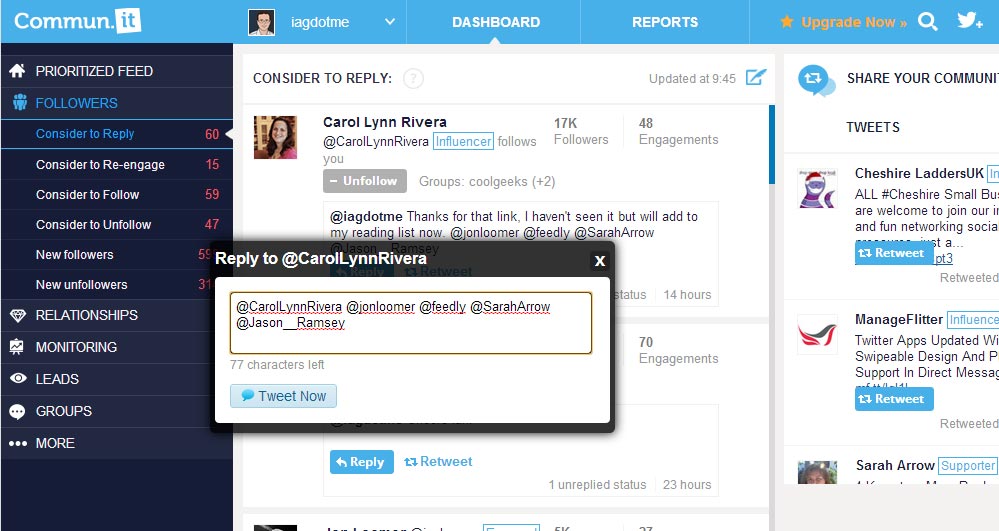Open Cheshire LaddersUK name link

[x=919, y=173]
